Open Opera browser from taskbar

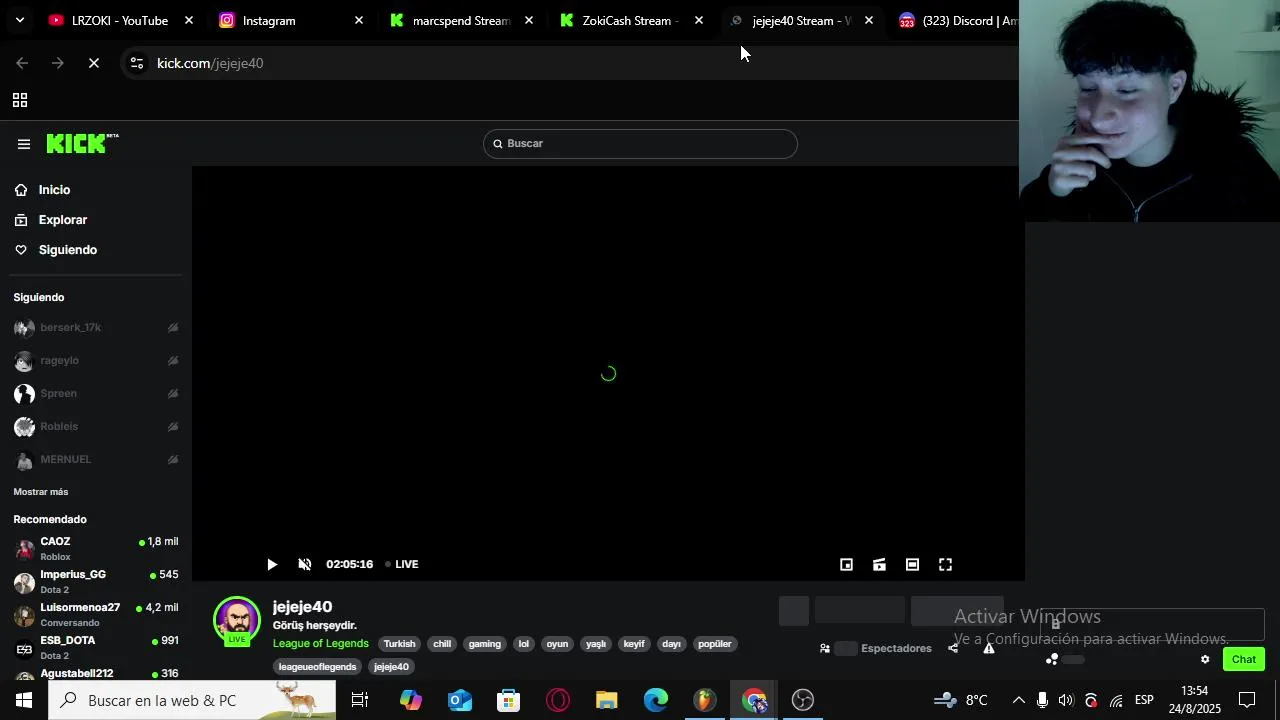click(x=557, y=700)
